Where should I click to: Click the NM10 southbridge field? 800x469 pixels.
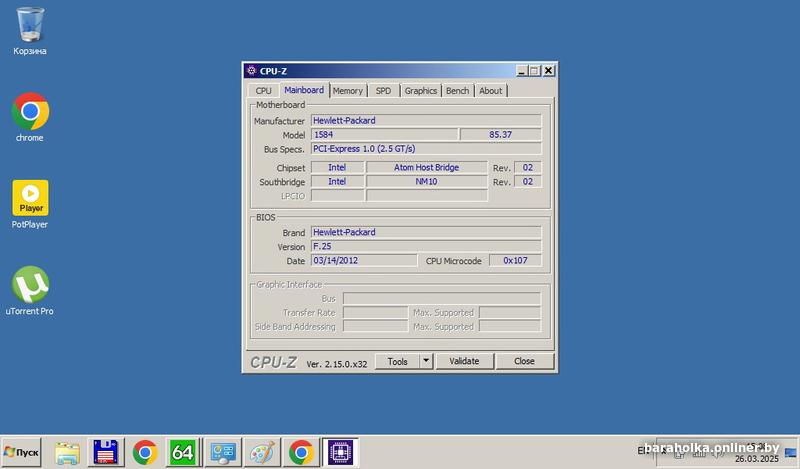[x=427, y=182]
